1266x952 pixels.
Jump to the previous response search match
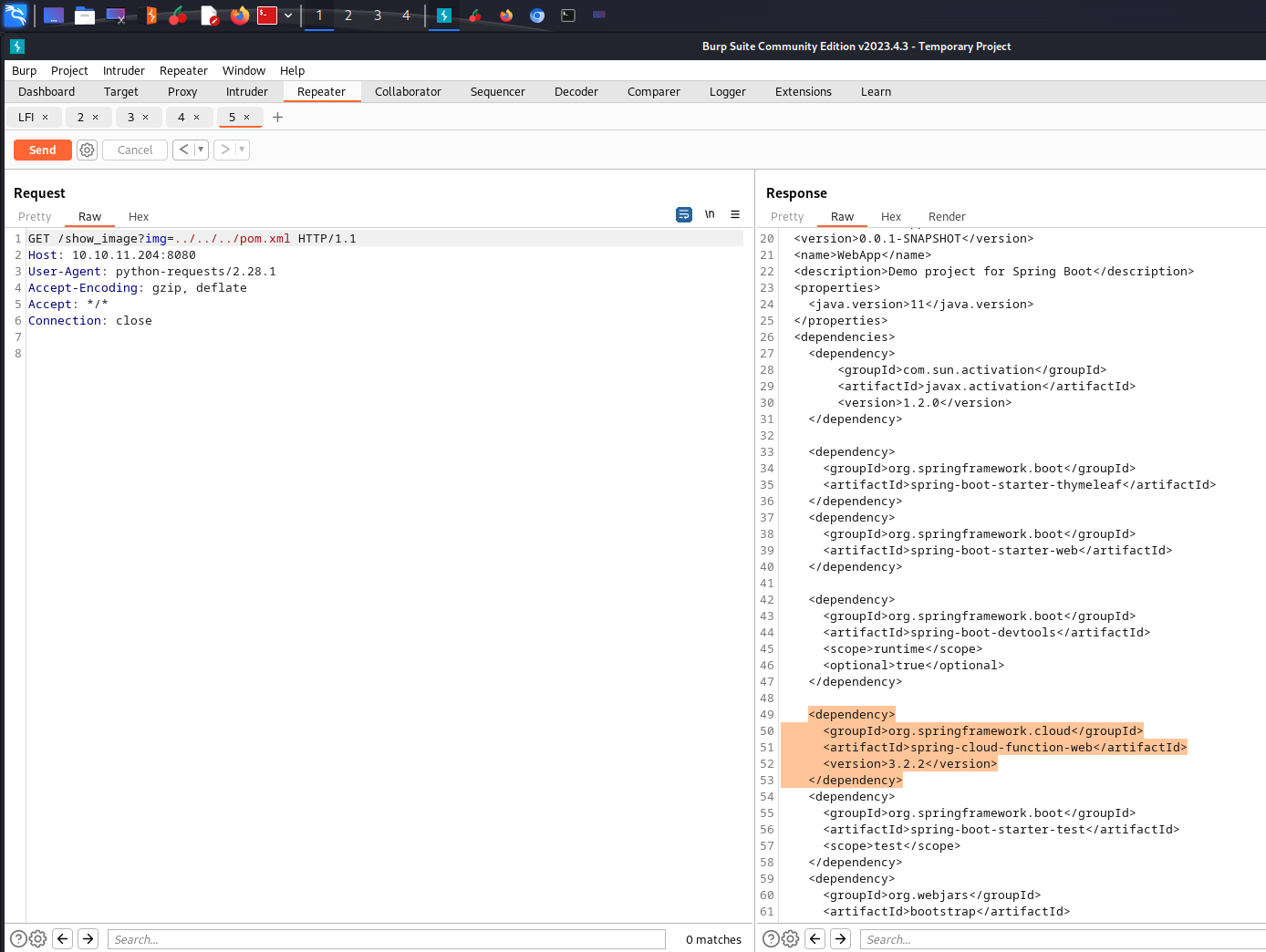pyautogui.click(x=815, y=938)
